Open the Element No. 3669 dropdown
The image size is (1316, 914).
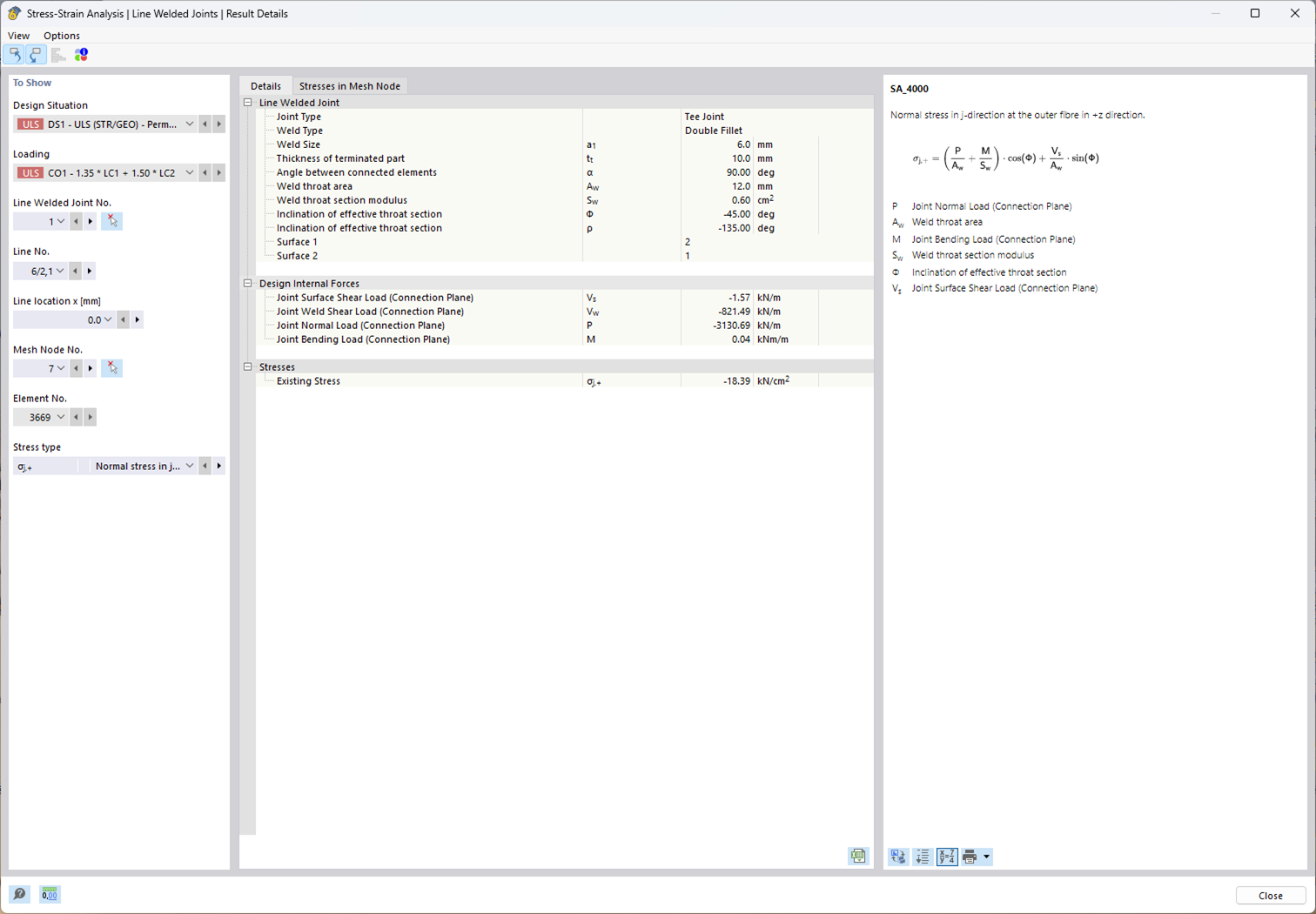click(x=61, y=418)
